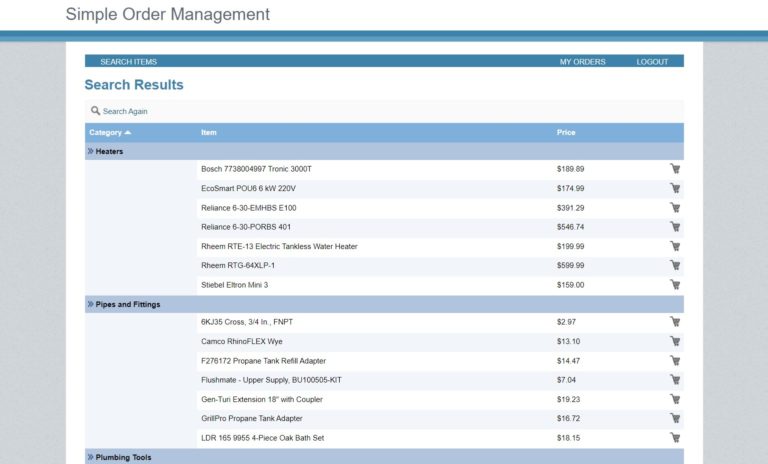
Task: Add F276172 Propane Tank Refill Adapter to cart
Action: point(675,361)
